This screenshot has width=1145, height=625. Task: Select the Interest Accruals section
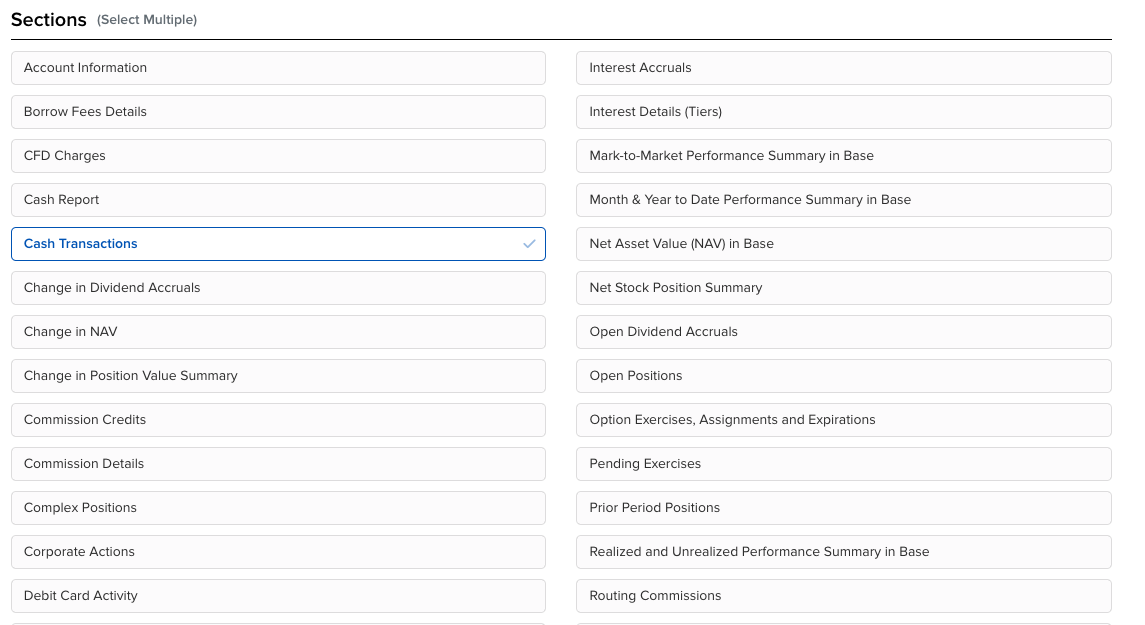[843, 68]
